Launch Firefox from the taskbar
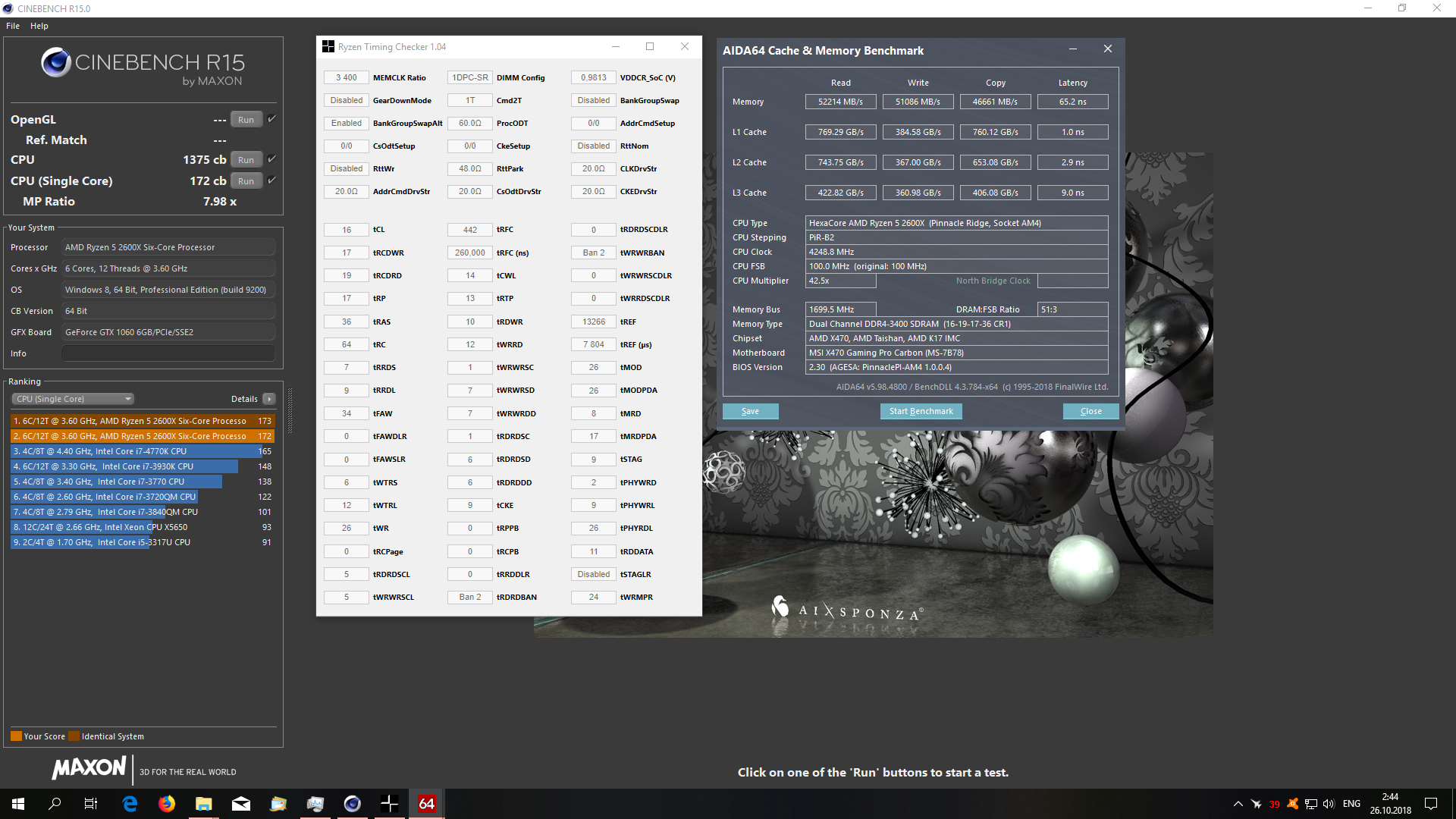 pos(167,804)
